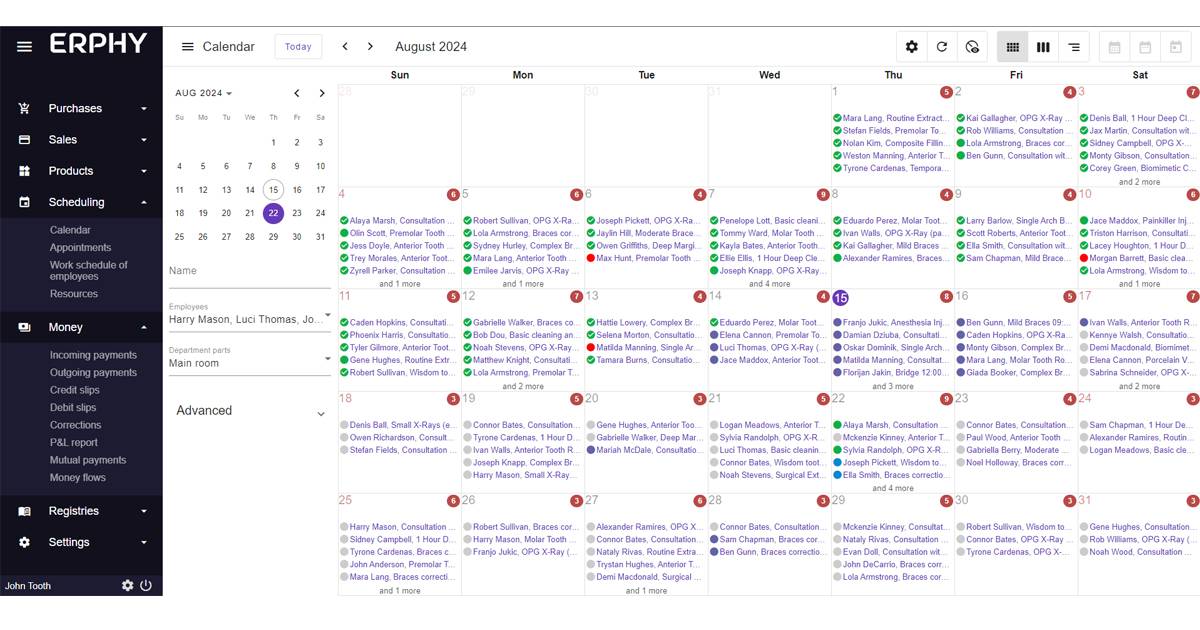The height and width of the screenshot is (630, 1200).
Task: Click red status dot on Max Hunt appointment
Action: [591, 258]
